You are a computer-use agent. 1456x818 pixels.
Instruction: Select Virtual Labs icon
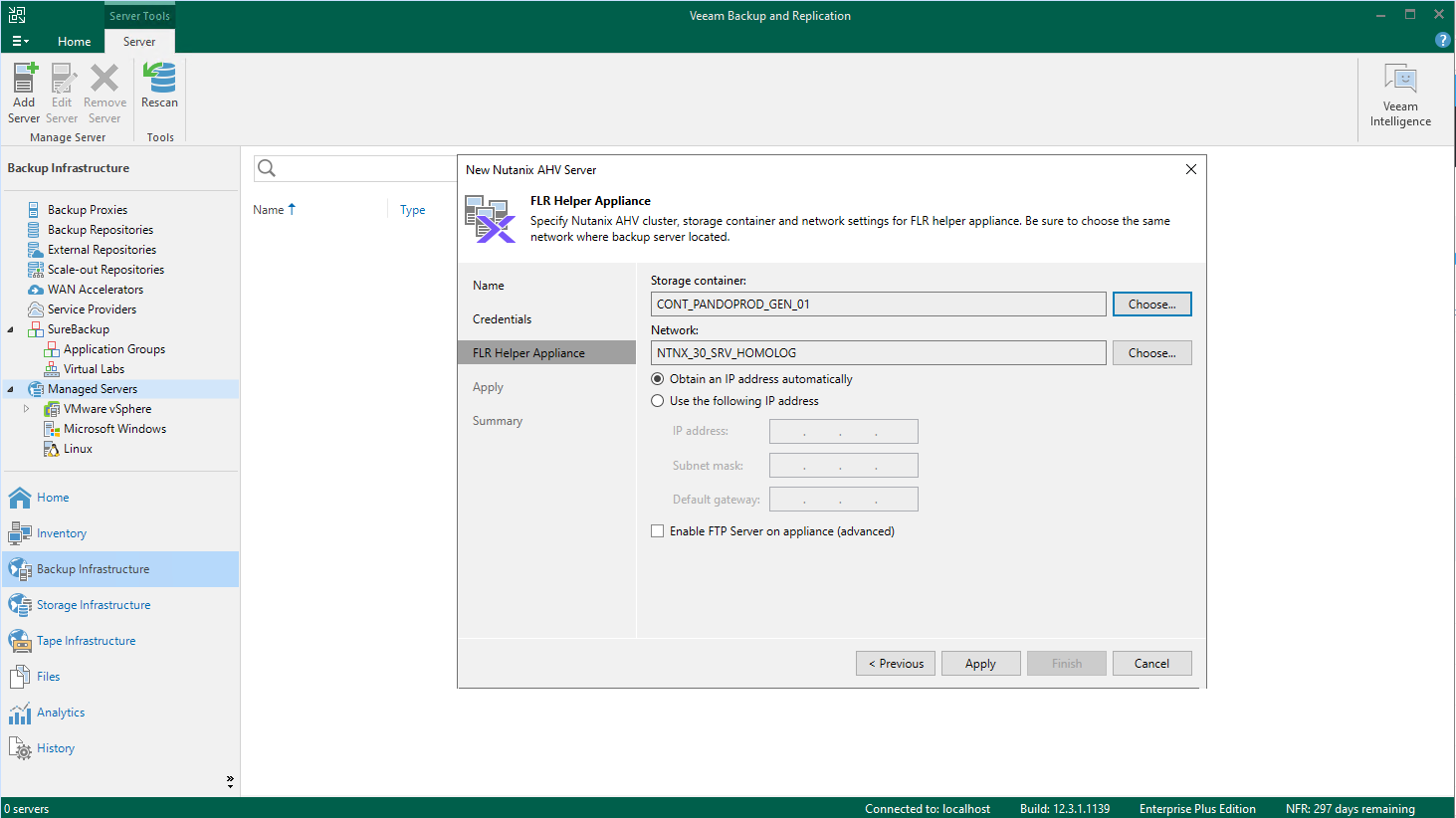[52, 369]
